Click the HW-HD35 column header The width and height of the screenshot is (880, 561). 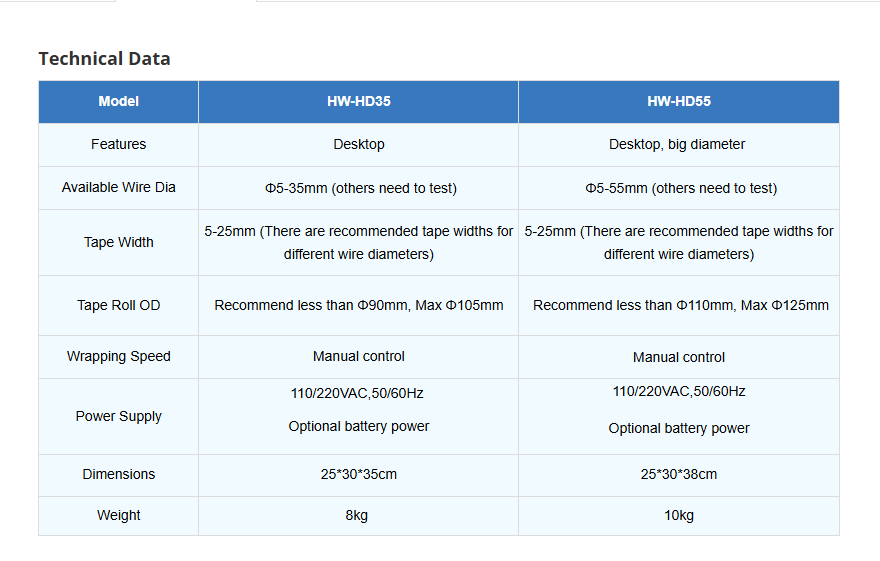click(x=359, y=102)
